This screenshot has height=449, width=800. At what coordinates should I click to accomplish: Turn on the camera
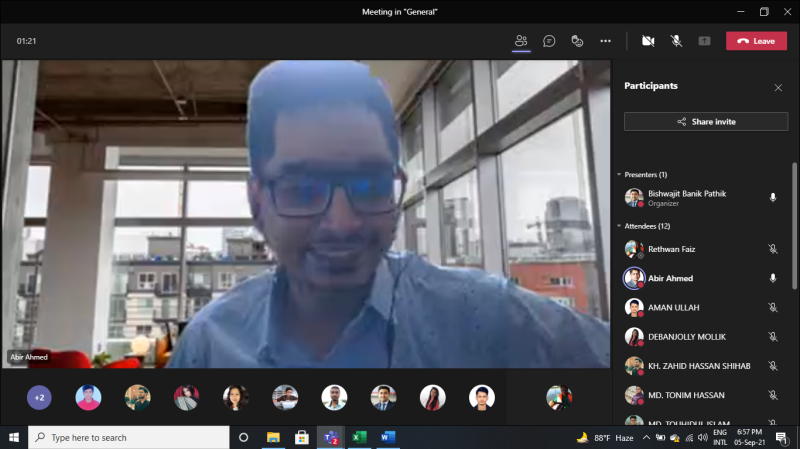[x=648, y=41]
